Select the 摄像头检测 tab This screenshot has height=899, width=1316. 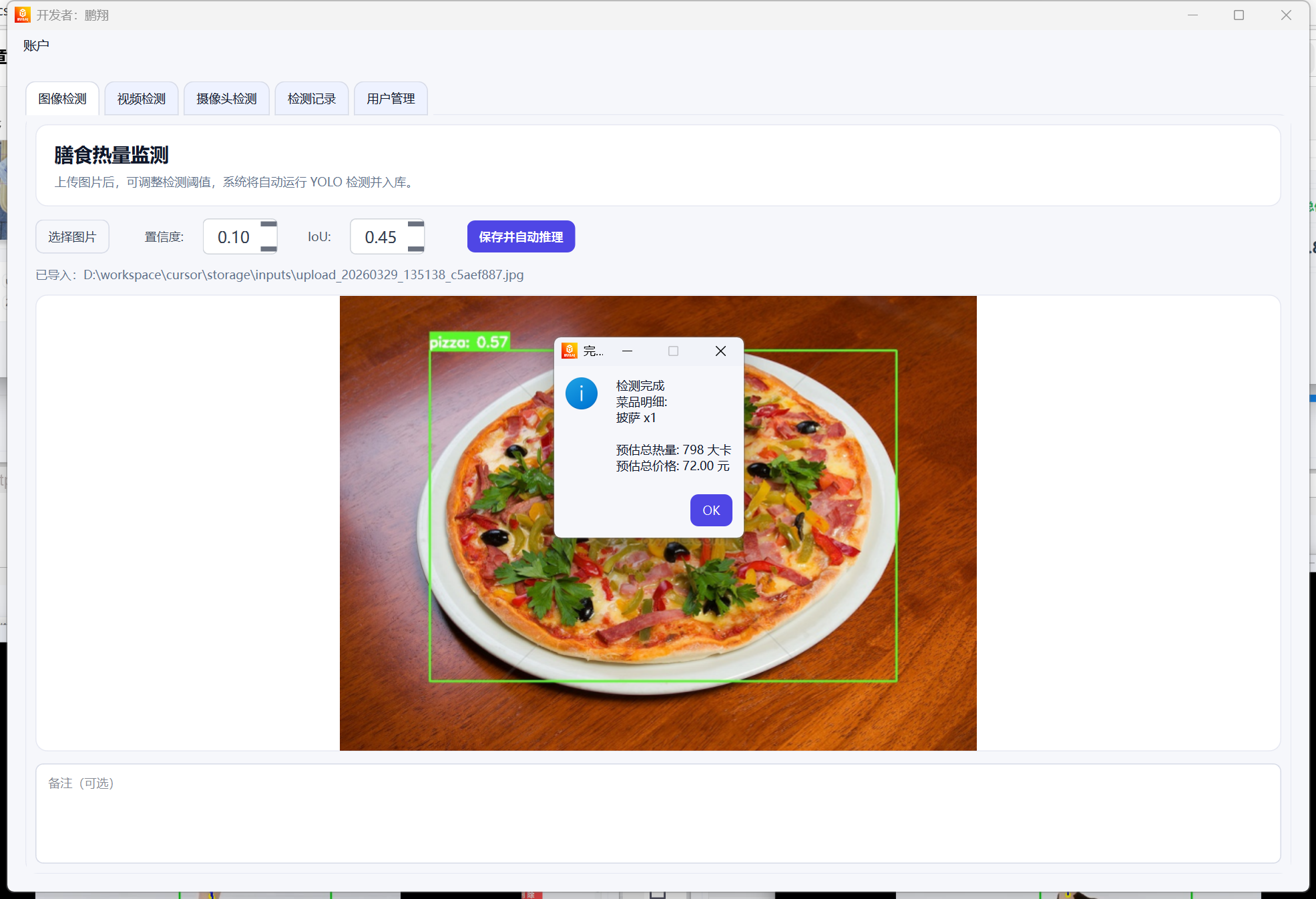(226, 99)
